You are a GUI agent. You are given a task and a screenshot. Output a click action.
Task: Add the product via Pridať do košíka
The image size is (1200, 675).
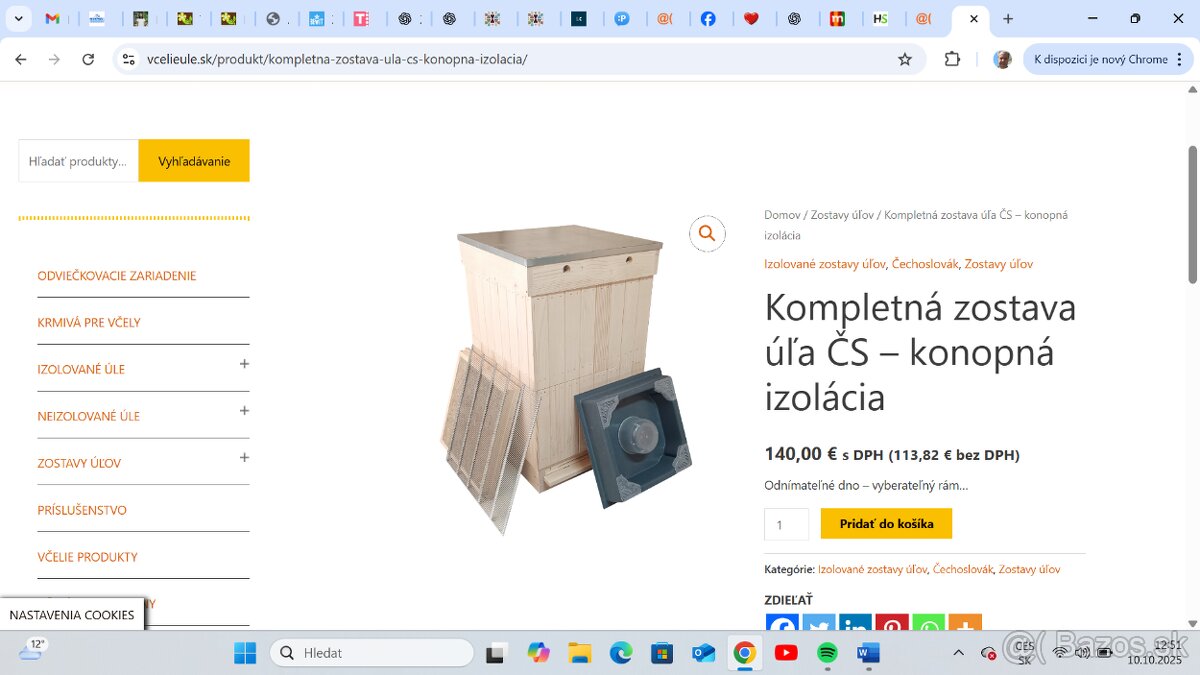click(886, 524)
